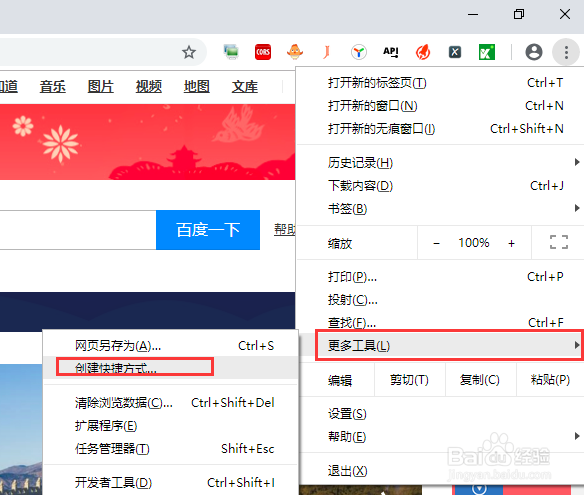Select 清除浏览数据 clear browsing data

point(171,403)
